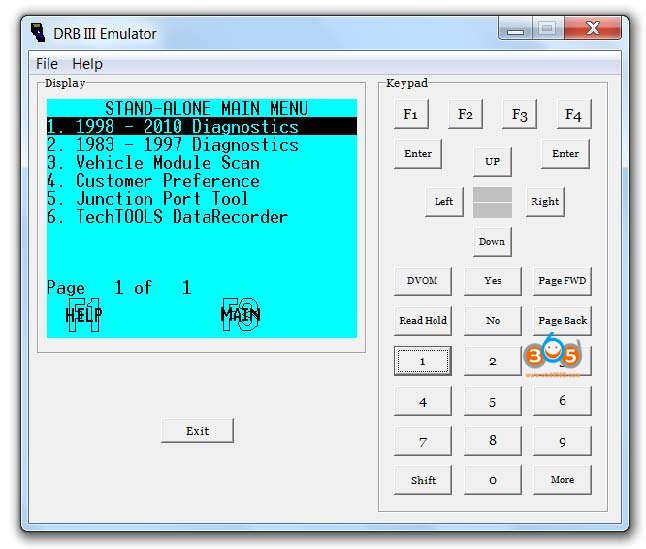Click the F2 keypad button
Screen dimensions: 646x549
click(465, 114)
